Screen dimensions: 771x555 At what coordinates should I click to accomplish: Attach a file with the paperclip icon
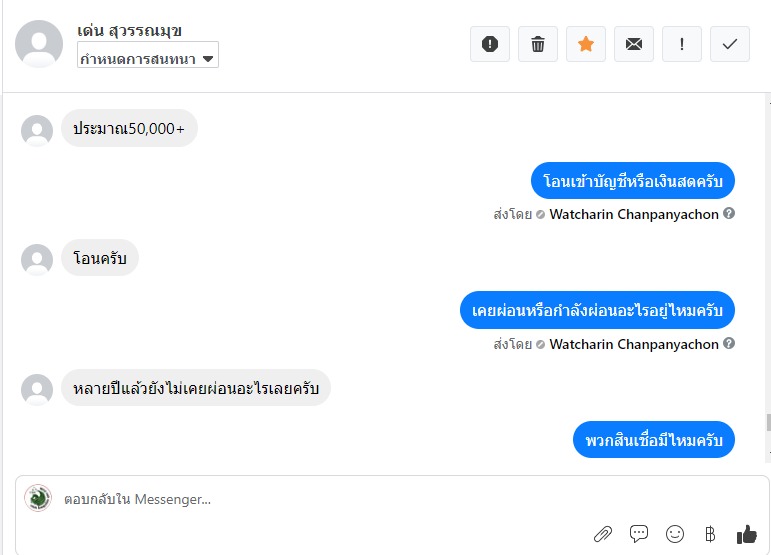(x=603, y=534)
